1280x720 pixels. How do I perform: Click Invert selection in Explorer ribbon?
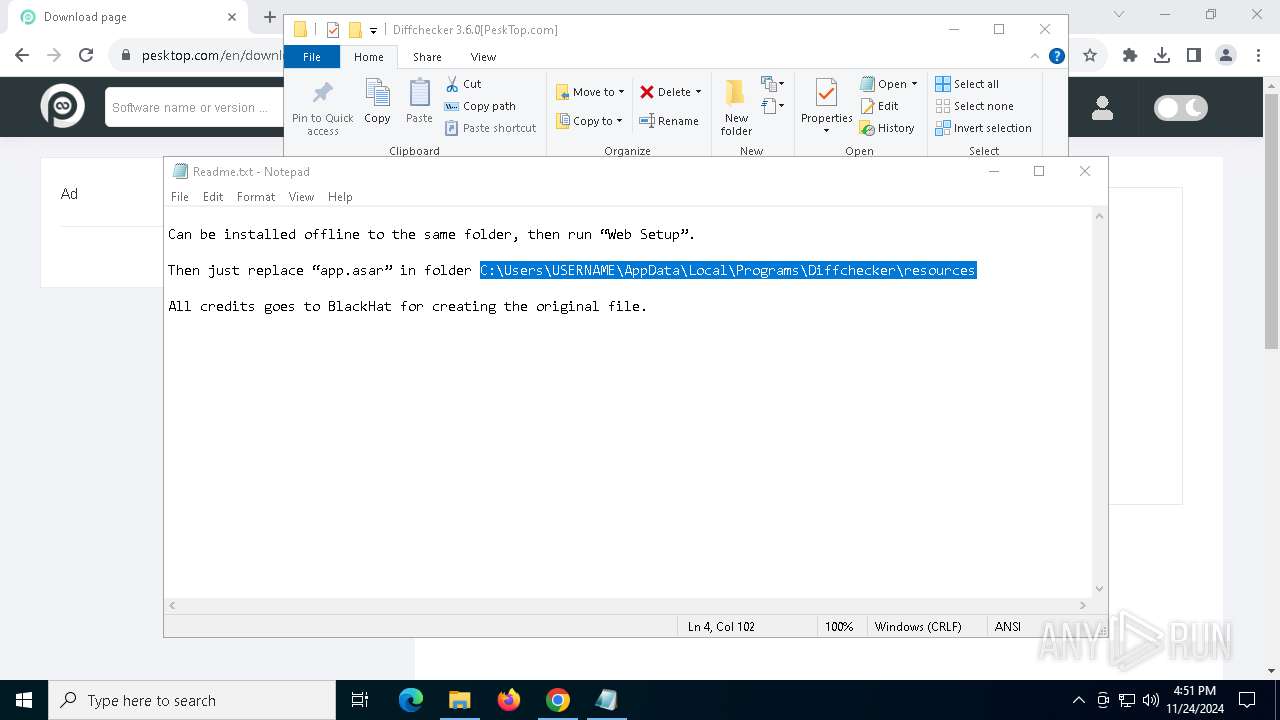pyautogui.click(x=983, y=128)
